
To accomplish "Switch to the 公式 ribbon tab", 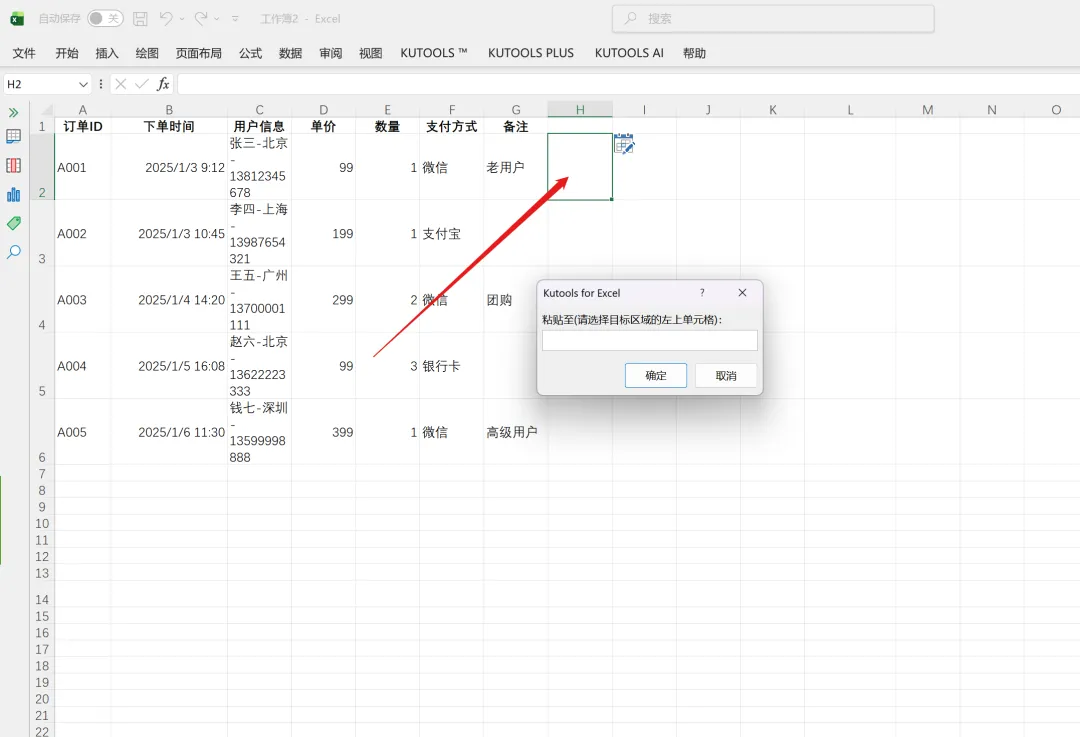I will pyautogui.click(x=250, y=53).
